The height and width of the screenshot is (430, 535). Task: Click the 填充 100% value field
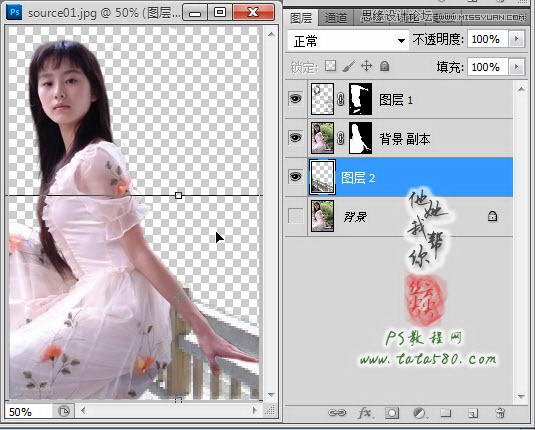click(x=488, y=66)
